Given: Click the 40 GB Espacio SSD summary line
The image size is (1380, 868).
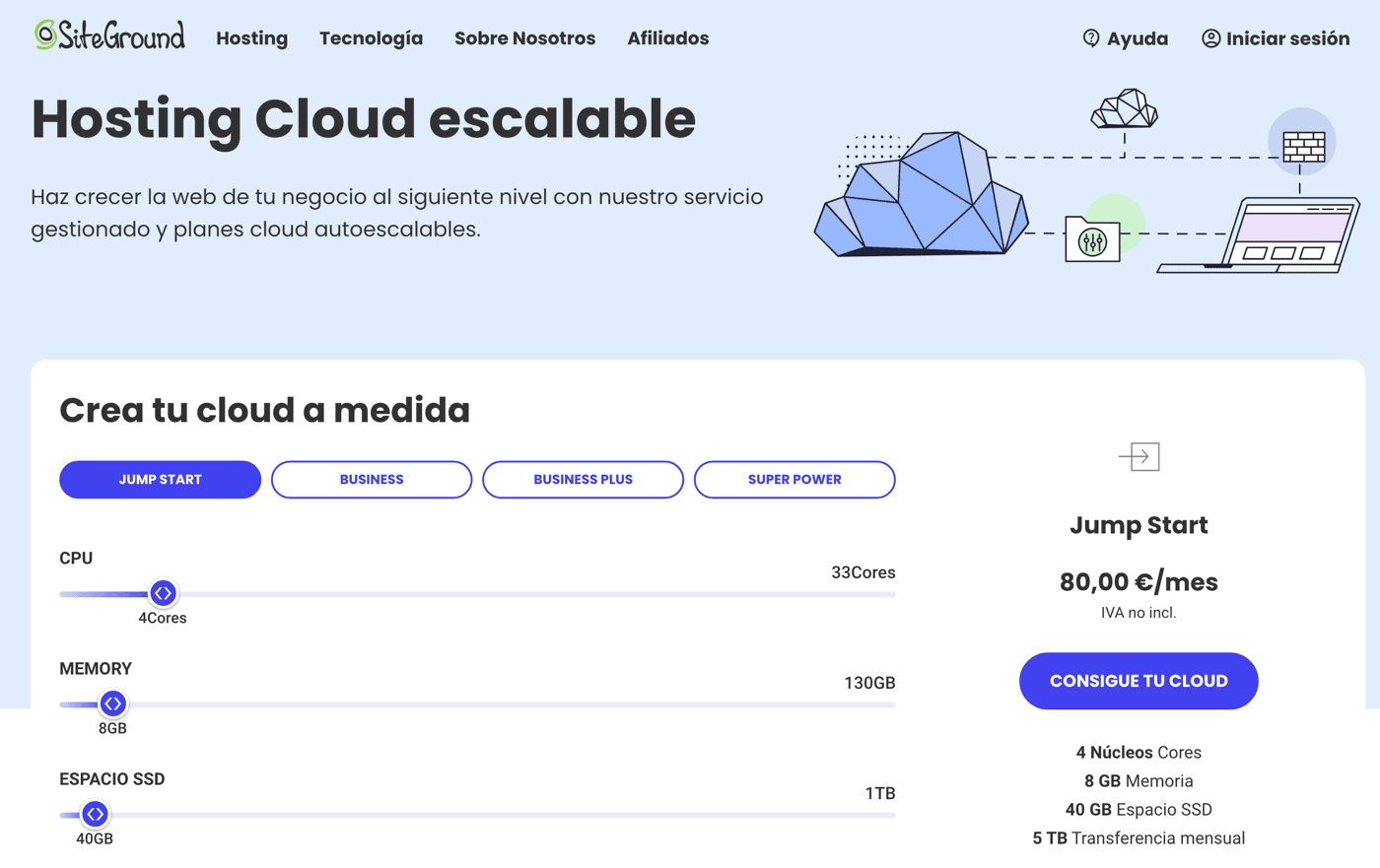Looking at the screenshot, I should pos(1138,810).
